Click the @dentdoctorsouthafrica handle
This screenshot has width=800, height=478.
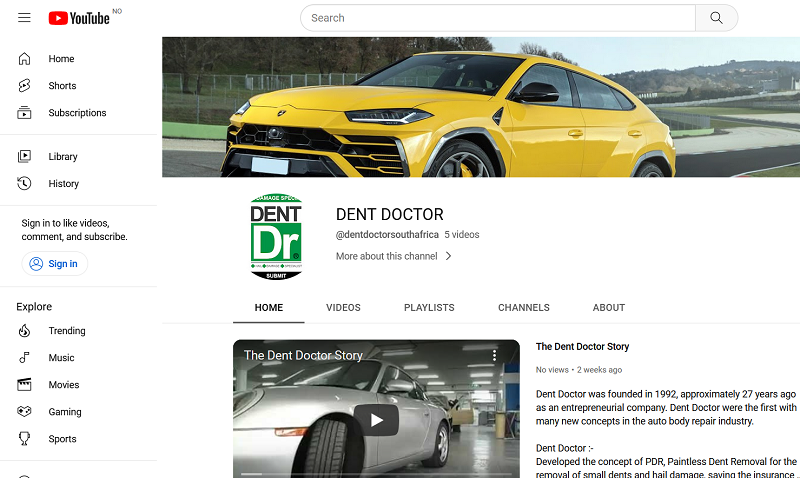click(387, 235)
